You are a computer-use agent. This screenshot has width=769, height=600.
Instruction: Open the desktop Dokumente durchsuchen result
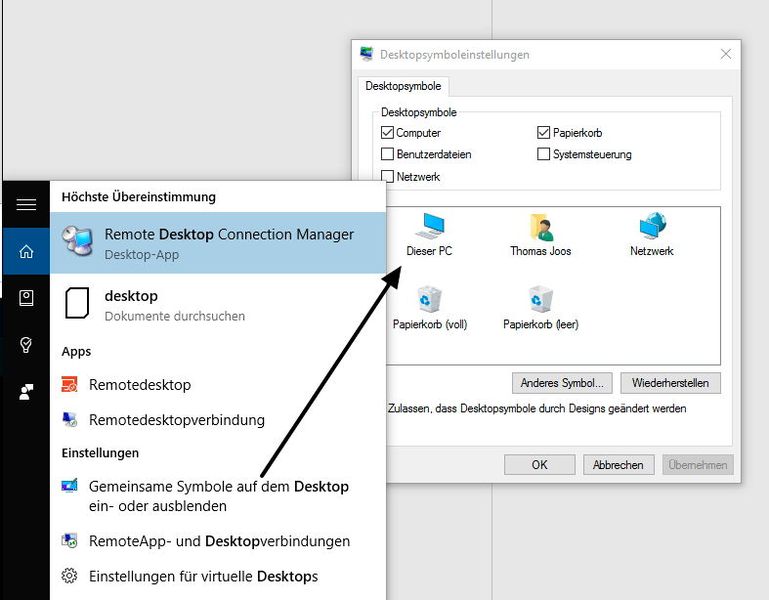218,305
